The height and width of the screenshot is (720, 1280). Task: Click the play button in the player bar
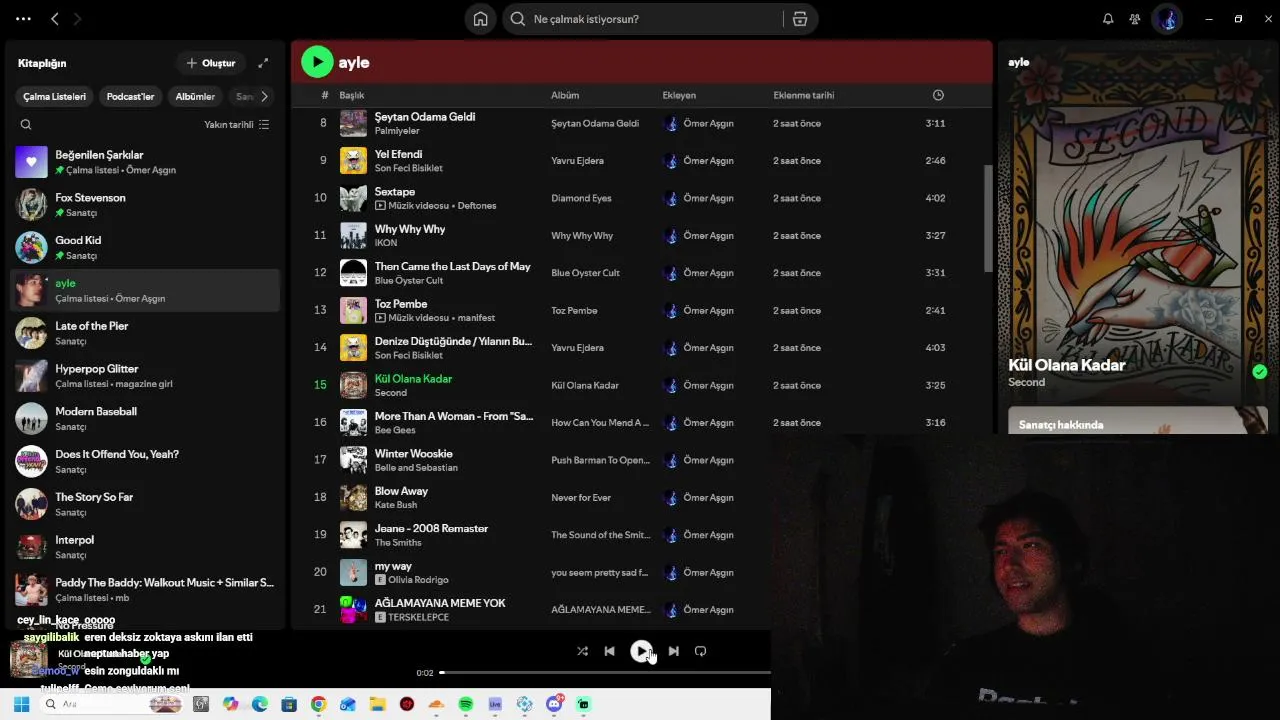[641, 651]
